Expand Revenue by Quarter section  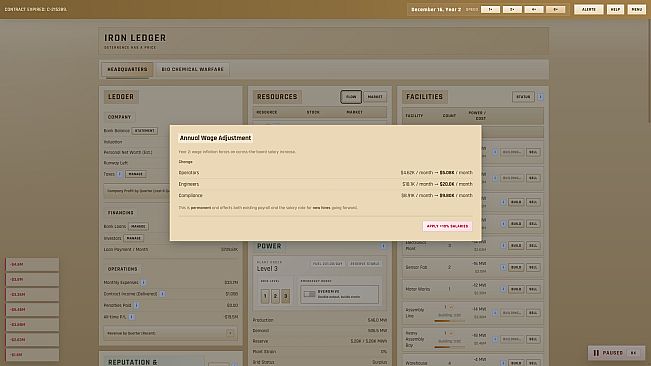(x=230, y=333)
